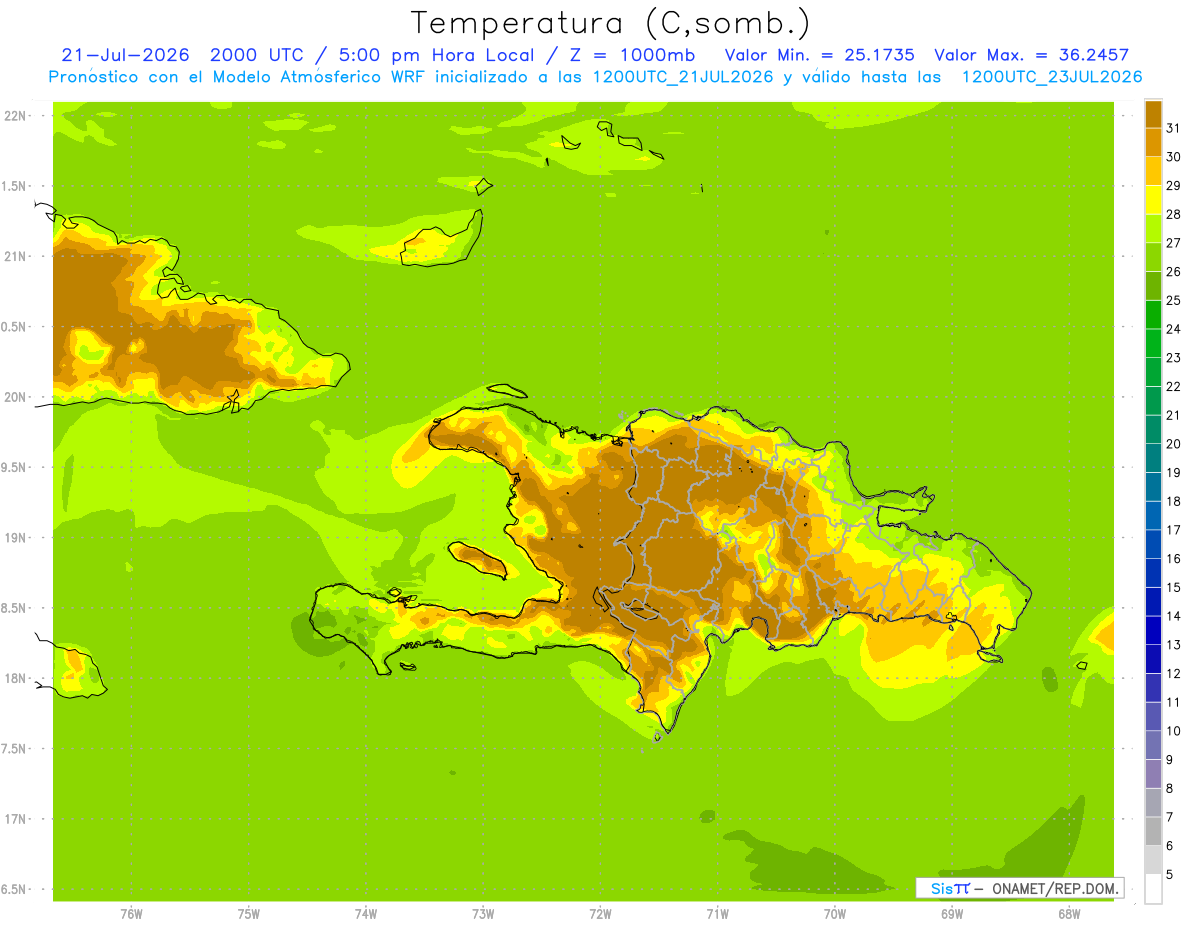Pick the purple swatch between 8 and 9
The image size is (1200, 927).
(x=1153, y=774)
